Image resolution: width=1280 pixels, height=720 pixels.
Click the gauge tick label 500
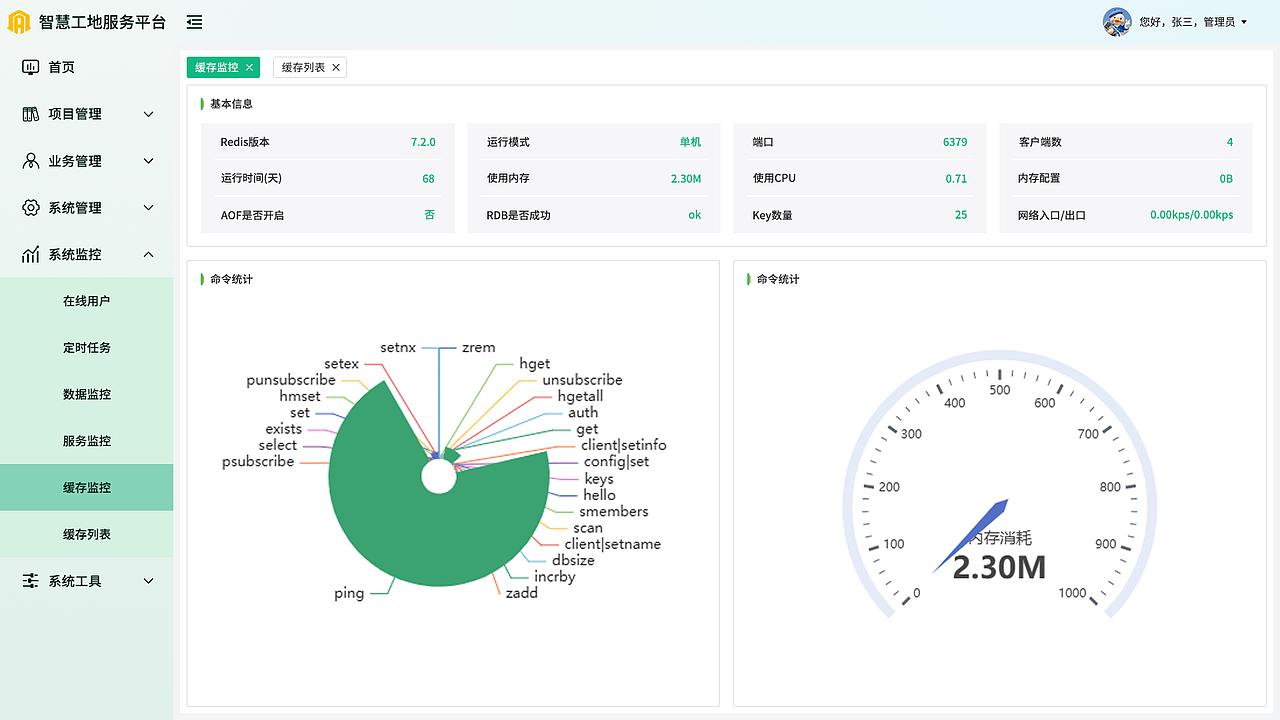pos(1000,390)
